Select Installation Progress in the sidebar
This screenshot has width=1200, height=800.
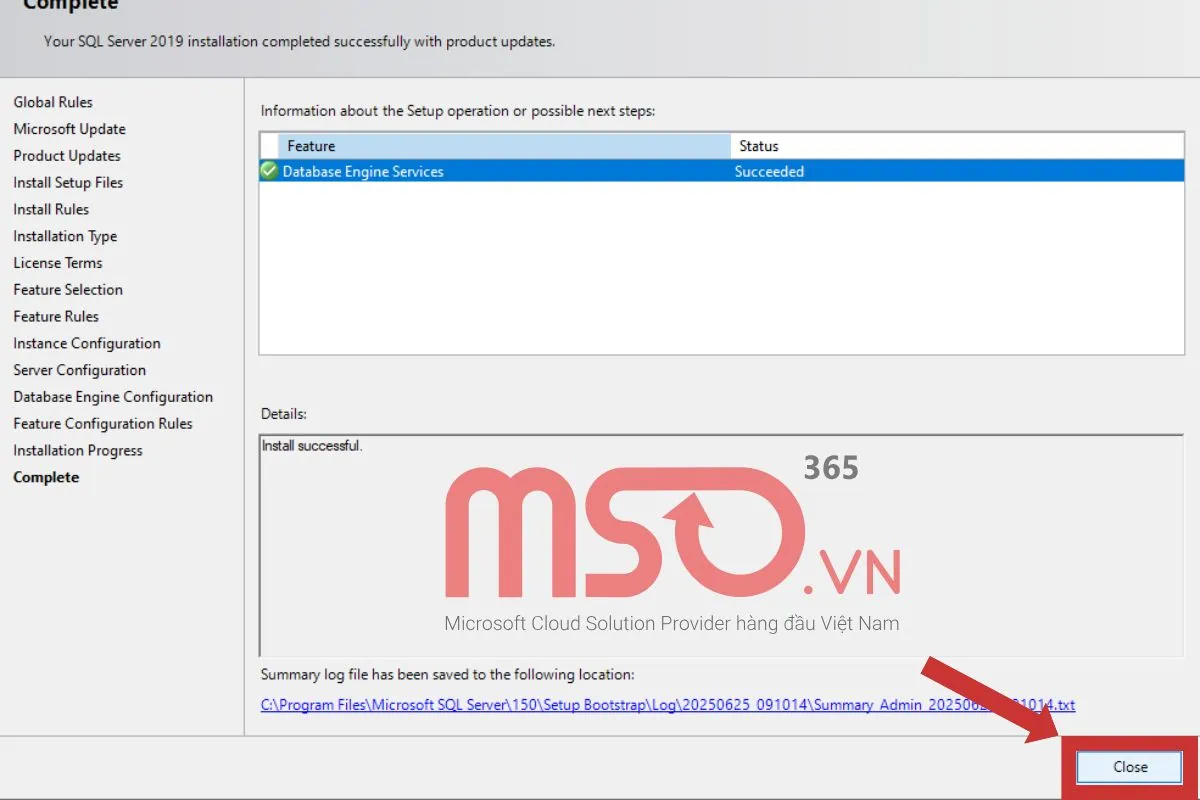point(78,450)
